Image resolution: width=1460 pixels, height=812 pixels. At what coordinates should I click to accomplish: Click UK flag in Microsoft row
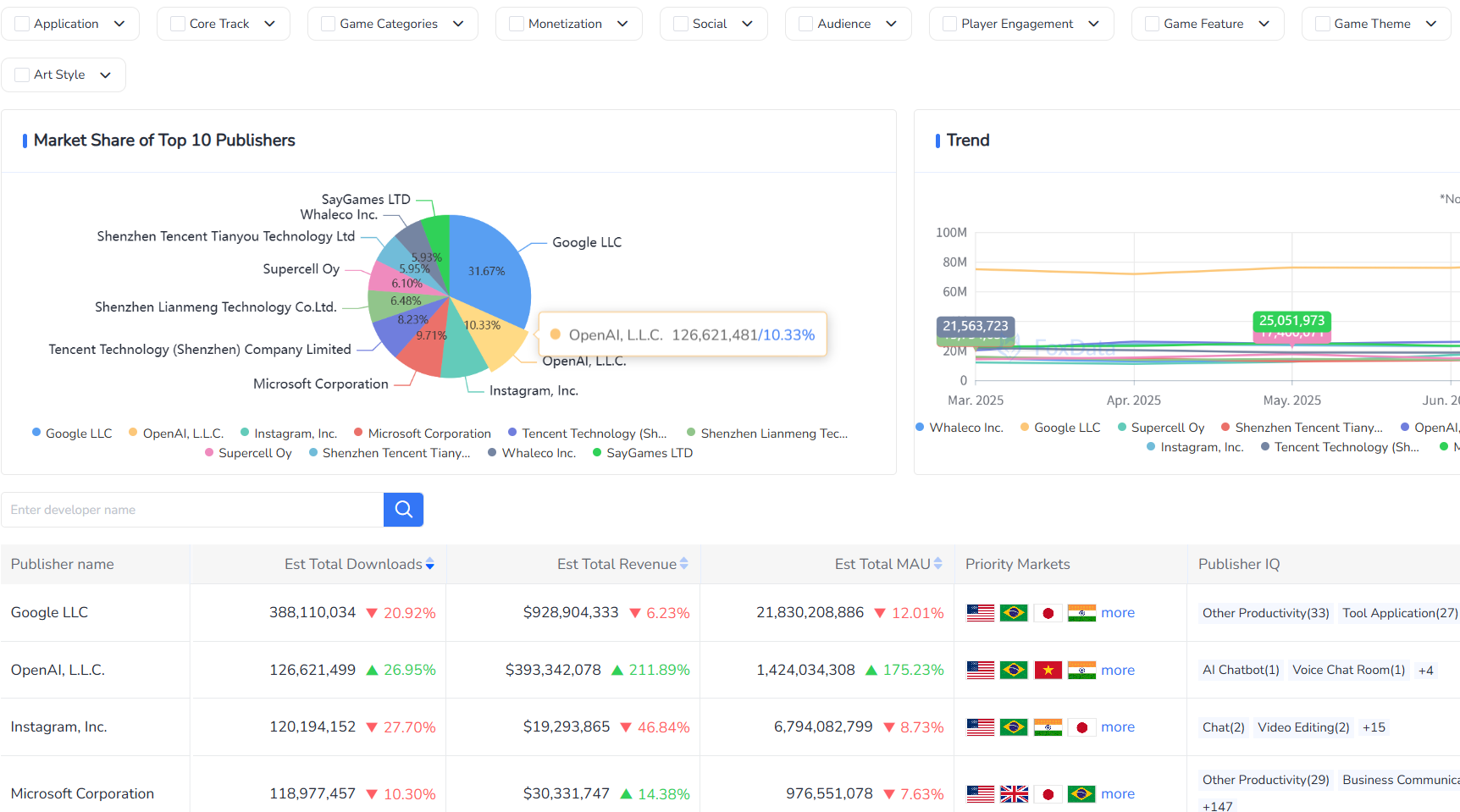click(1014, 794)
